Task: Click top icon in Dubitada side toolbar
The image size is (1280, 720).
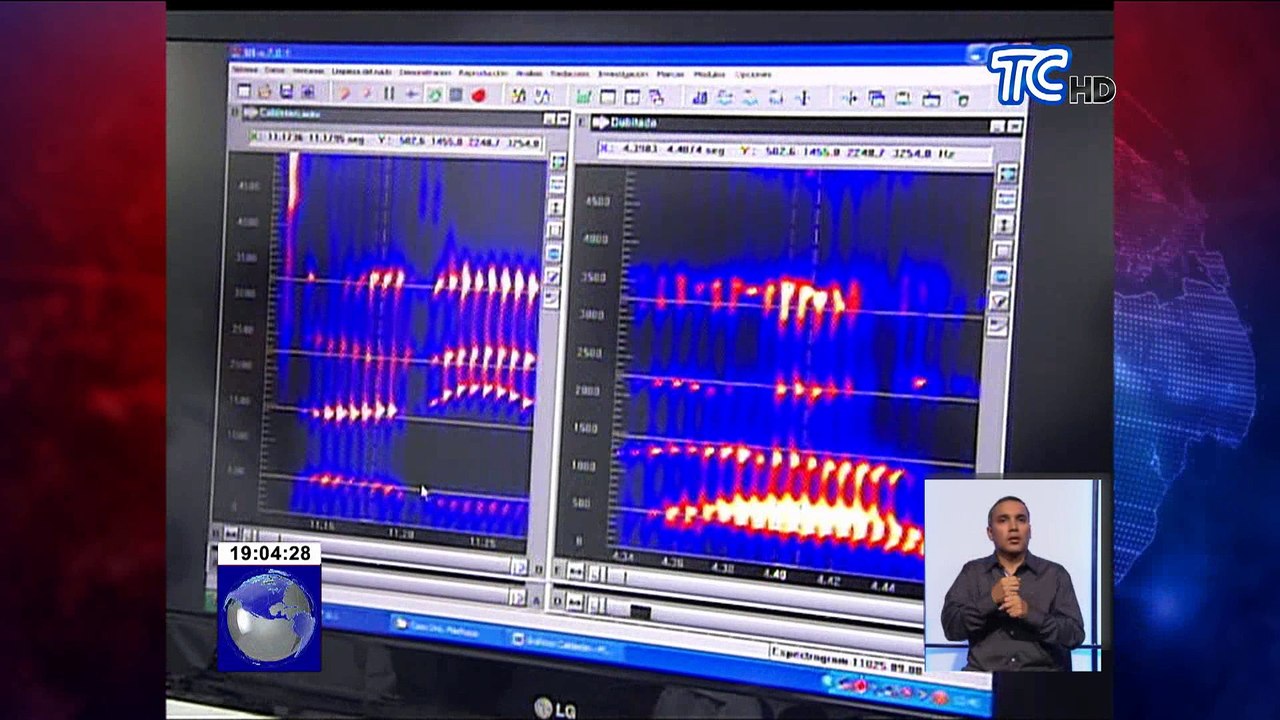Action: click(1007, 174)
